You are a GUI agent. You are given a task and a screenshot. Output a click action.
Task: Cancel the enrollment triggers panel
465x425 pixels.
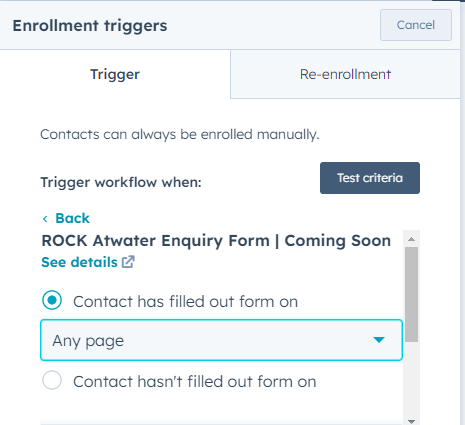tap(416, 25)
